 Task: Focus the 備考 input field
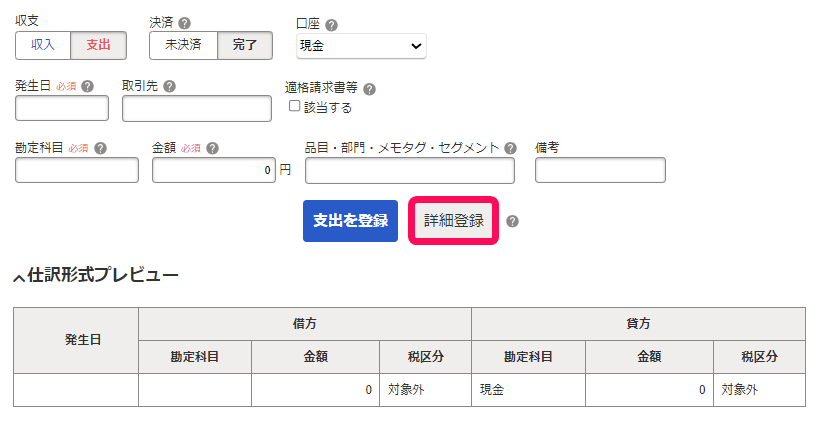(600, 170)
